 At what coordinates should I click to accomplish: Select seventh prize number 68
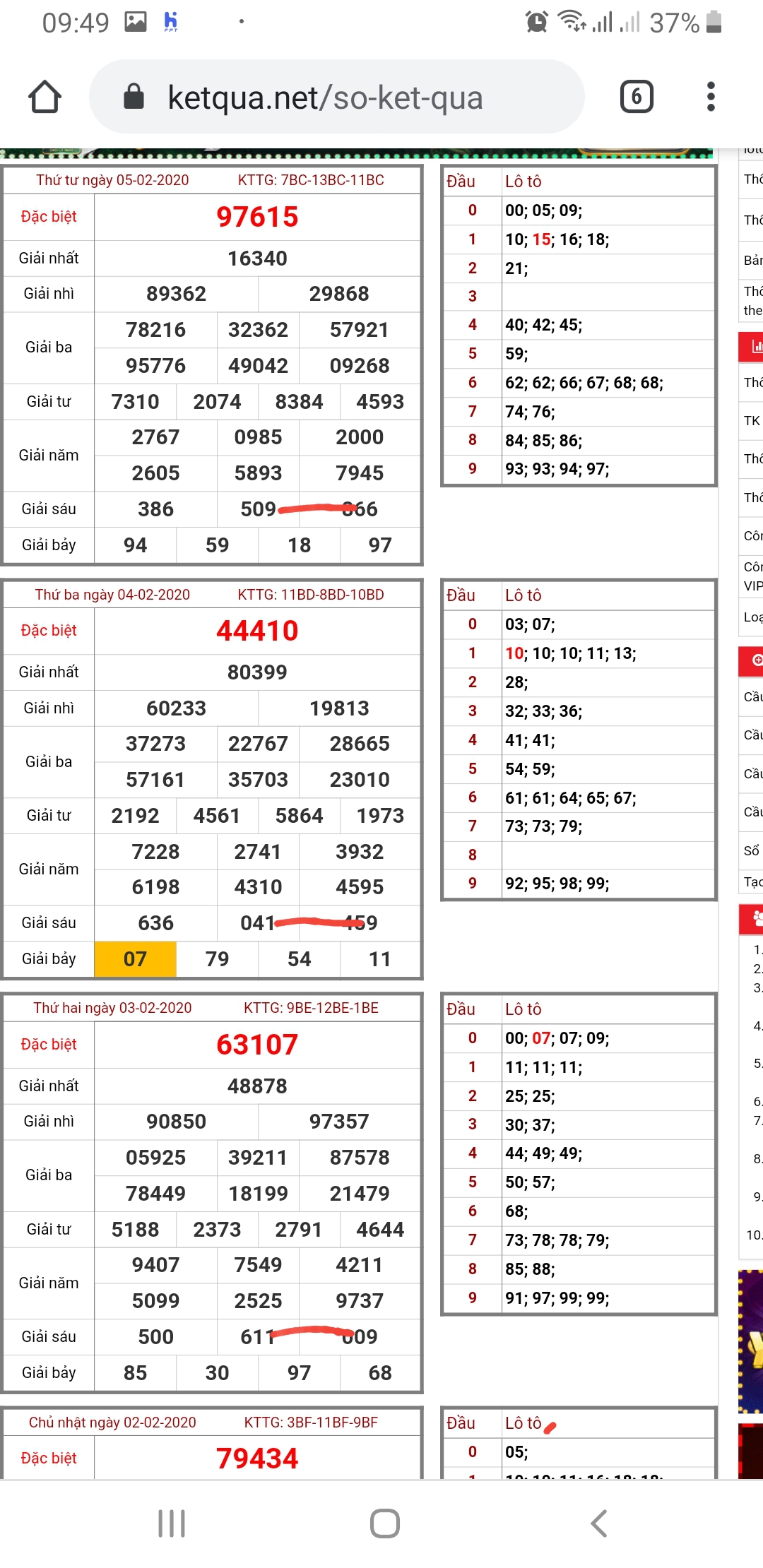[380, 1373]
